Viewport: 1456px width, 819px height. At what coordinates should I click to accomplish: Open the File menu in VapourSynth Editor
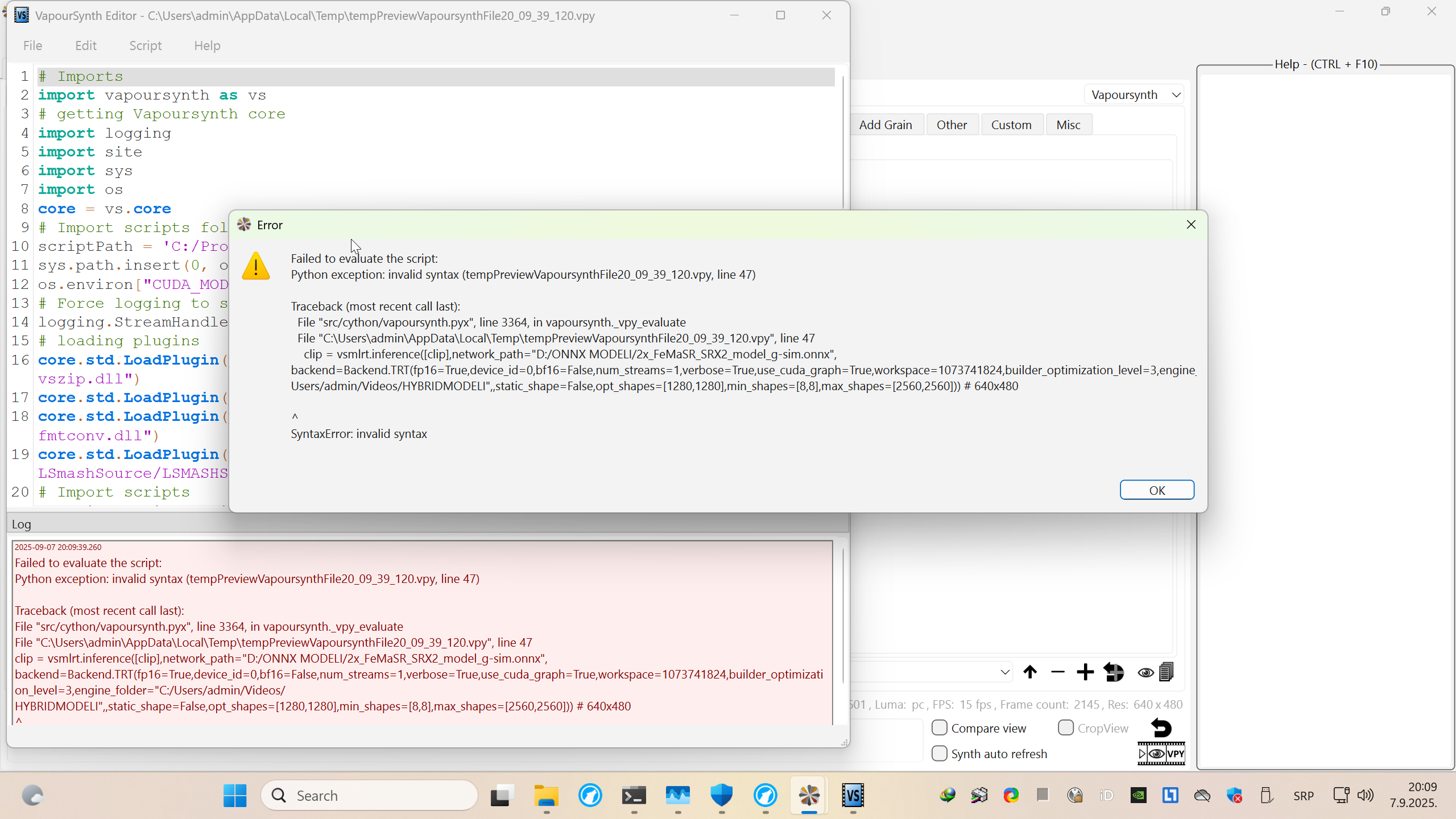tap(32, 45)
